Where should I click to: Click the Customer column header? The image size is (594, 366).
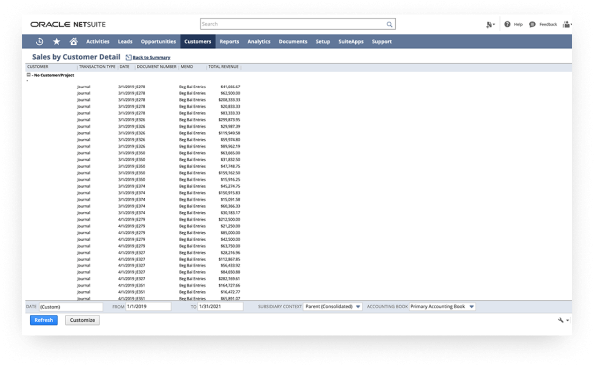38,67
